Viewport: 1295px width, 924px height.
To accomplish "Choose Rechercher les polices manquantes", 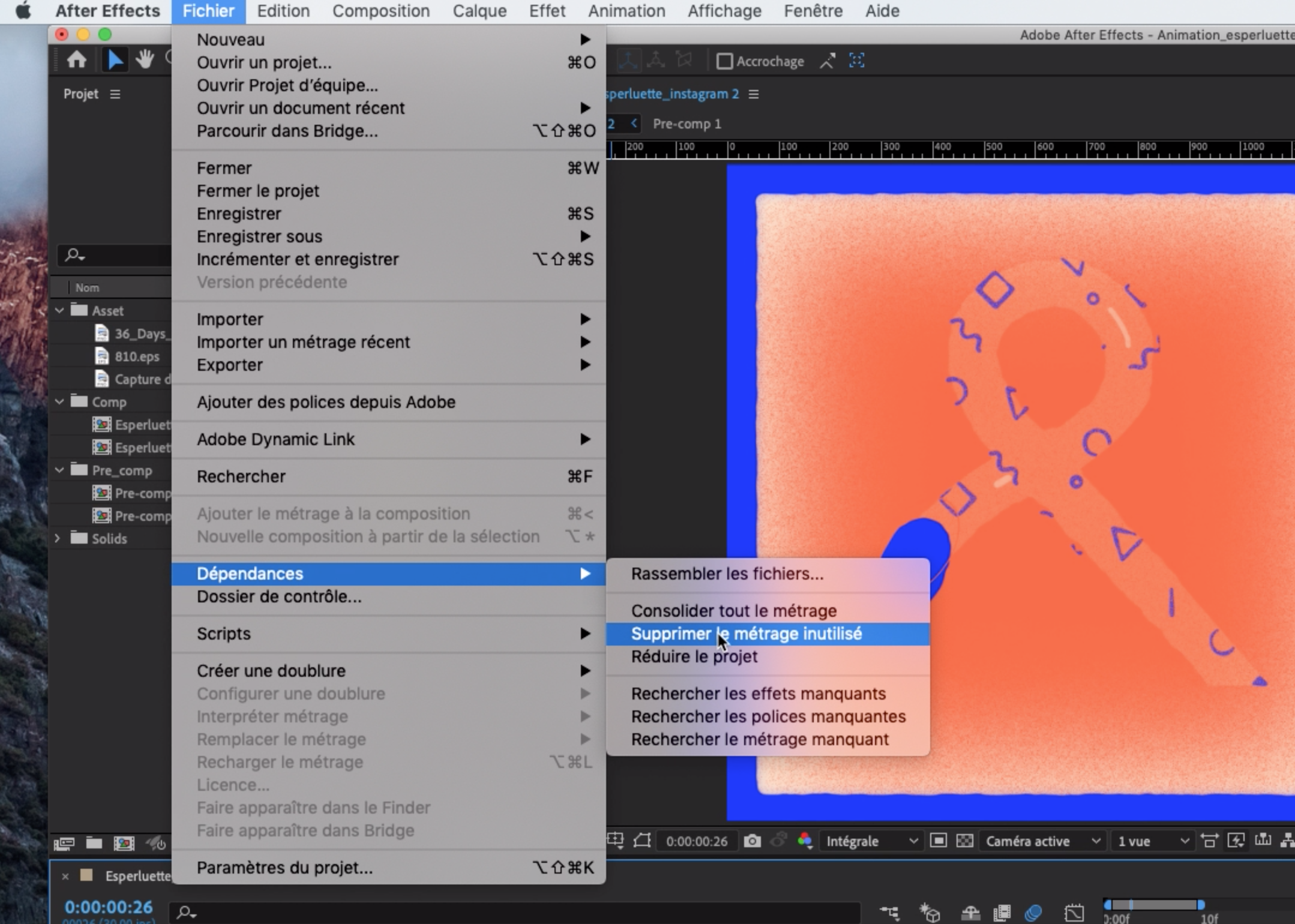I will pos(768,716).
